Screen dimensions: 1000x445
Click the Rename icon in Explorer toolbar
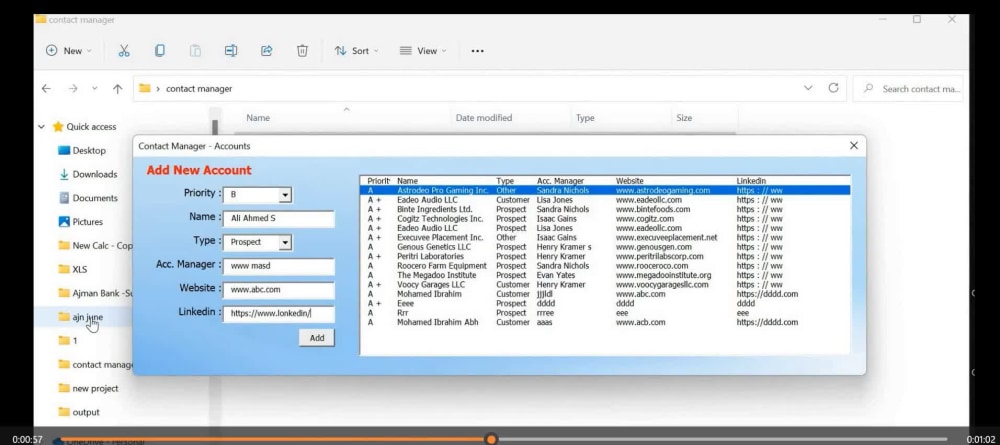[231, 51]
